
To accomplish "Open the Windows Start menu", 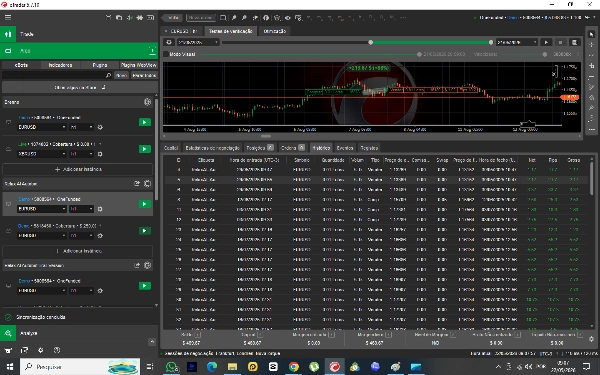I will point(10,367).
